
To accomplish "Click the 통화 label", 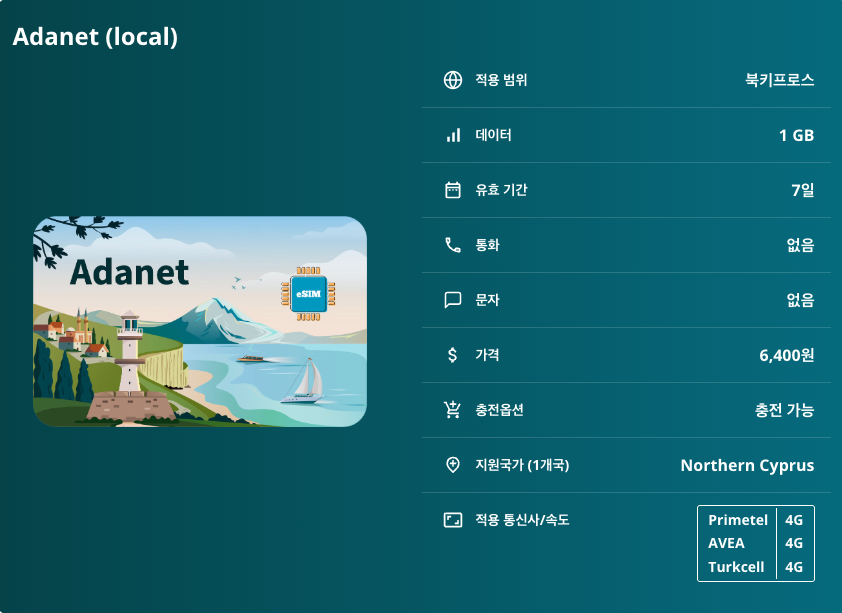I will (487, 245).
